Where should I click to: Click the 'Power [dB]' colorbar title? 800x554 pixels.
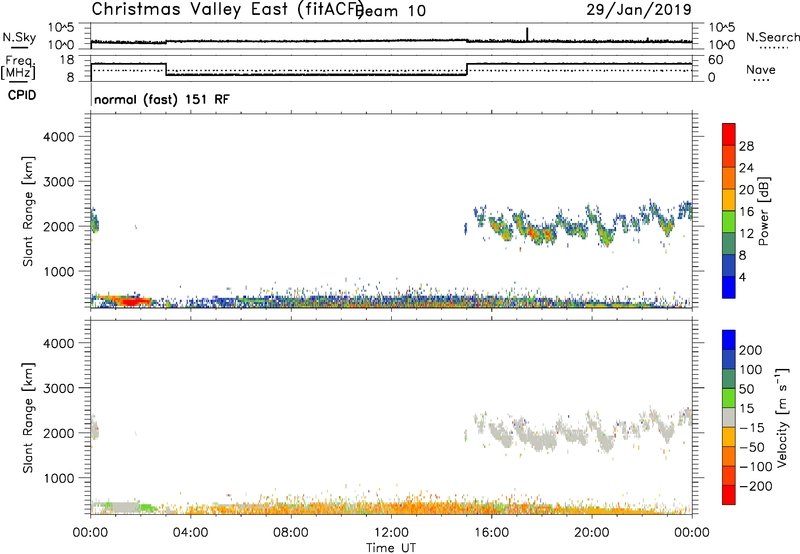click(x=763, y=211)
